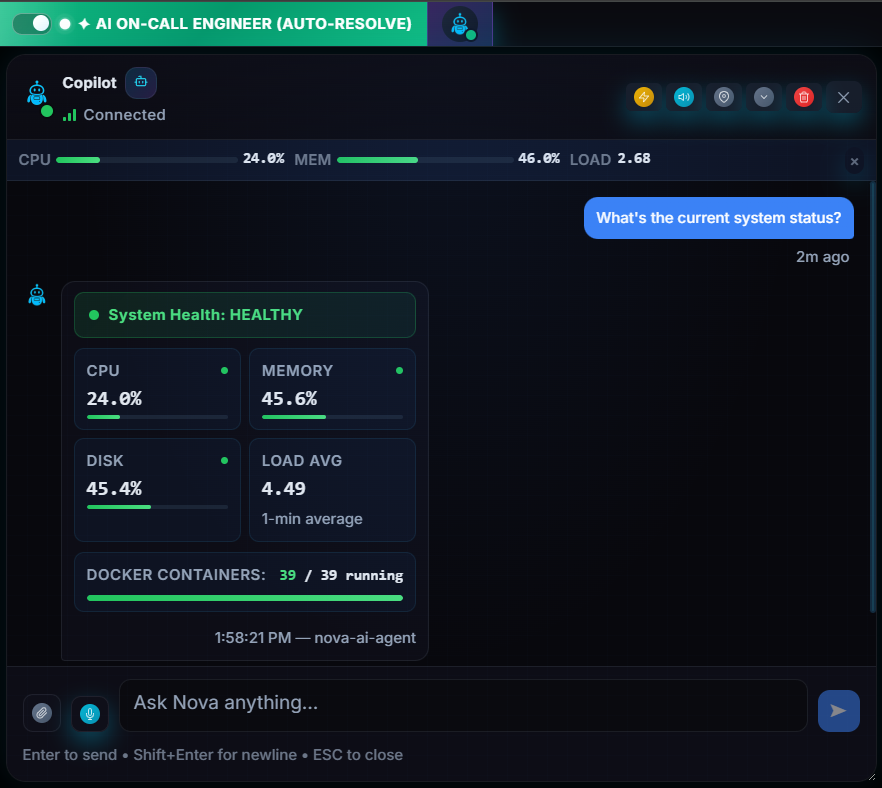Click the speaker audio icon
This screenshot has height=788, width=882.
684,97
